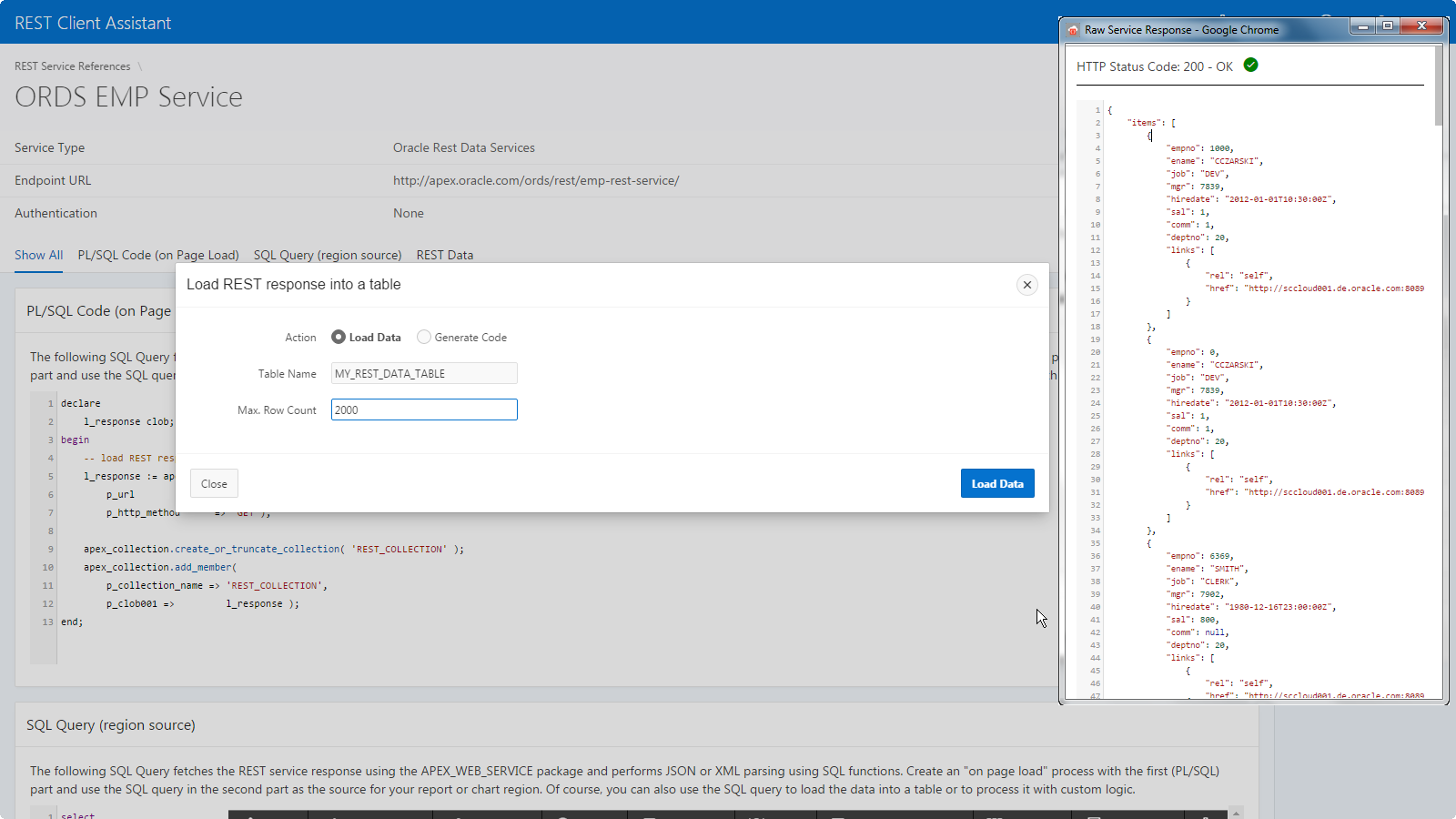Minimize the Raw Service Response window
The height and width of the screenshot is (819, 1456).
pyautogui.click(x=1362, y=26)
